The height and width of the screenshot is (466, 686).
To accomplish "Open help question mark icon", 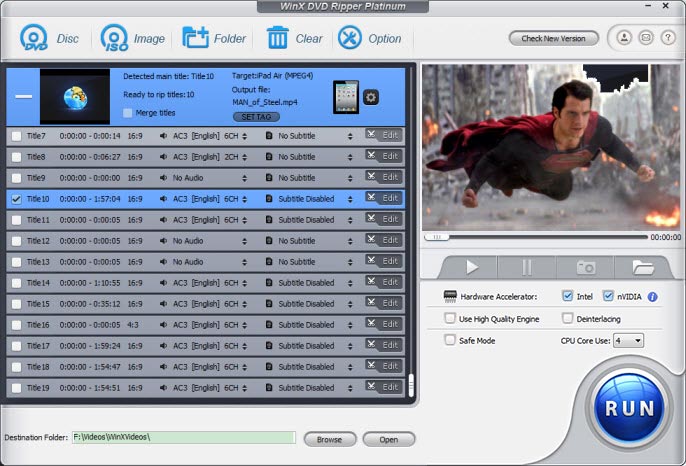I will tap(668, 38).
